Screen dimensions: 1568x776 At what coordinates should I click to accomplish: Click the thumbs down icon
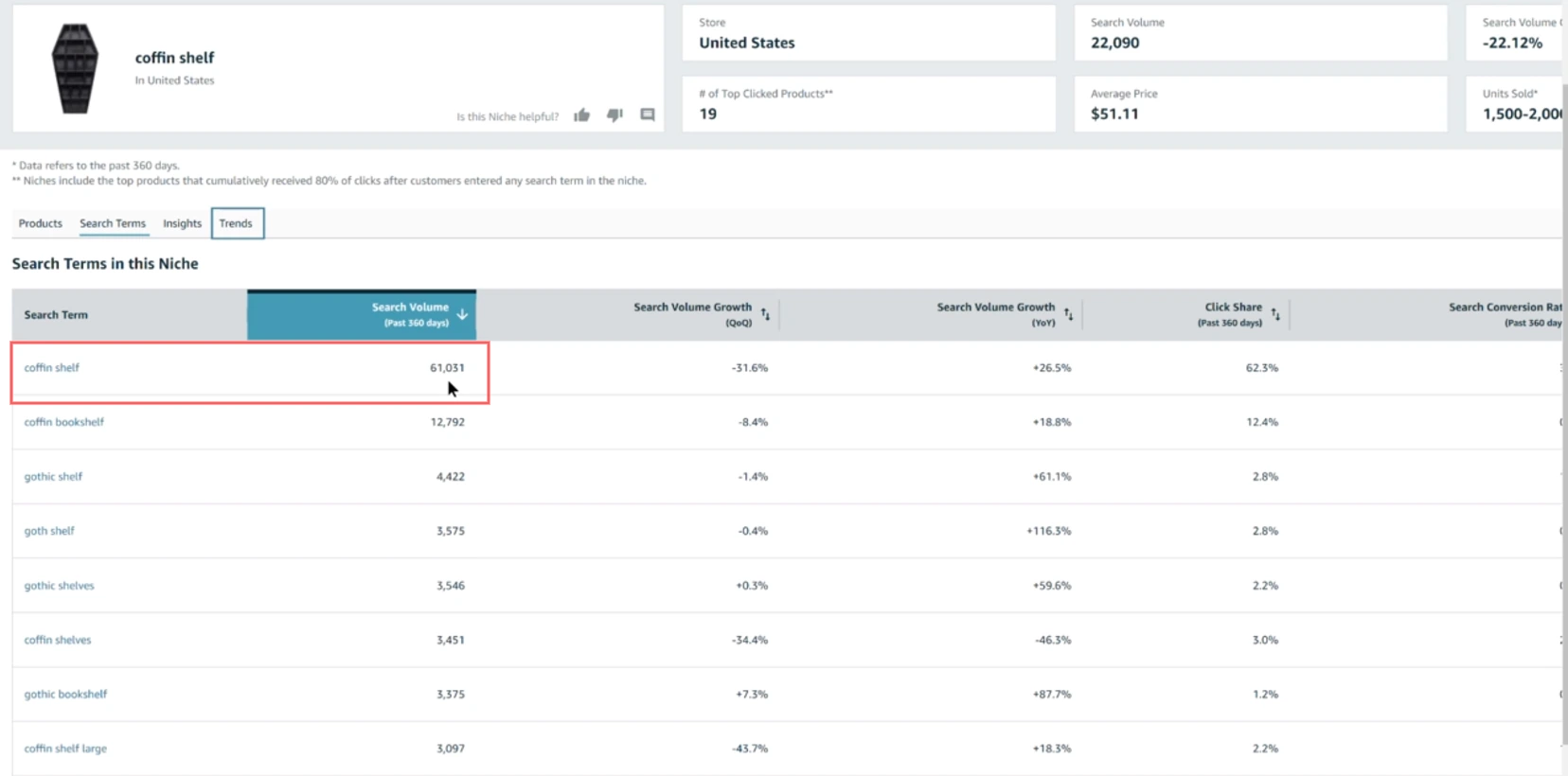point(615,115)
